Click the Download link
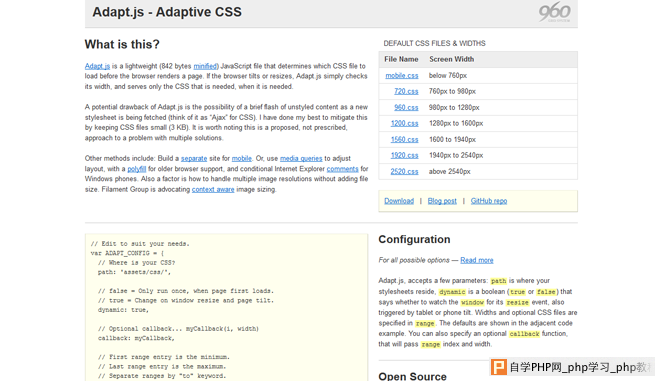This screenshot has width=660, height=381. [399, 201]
